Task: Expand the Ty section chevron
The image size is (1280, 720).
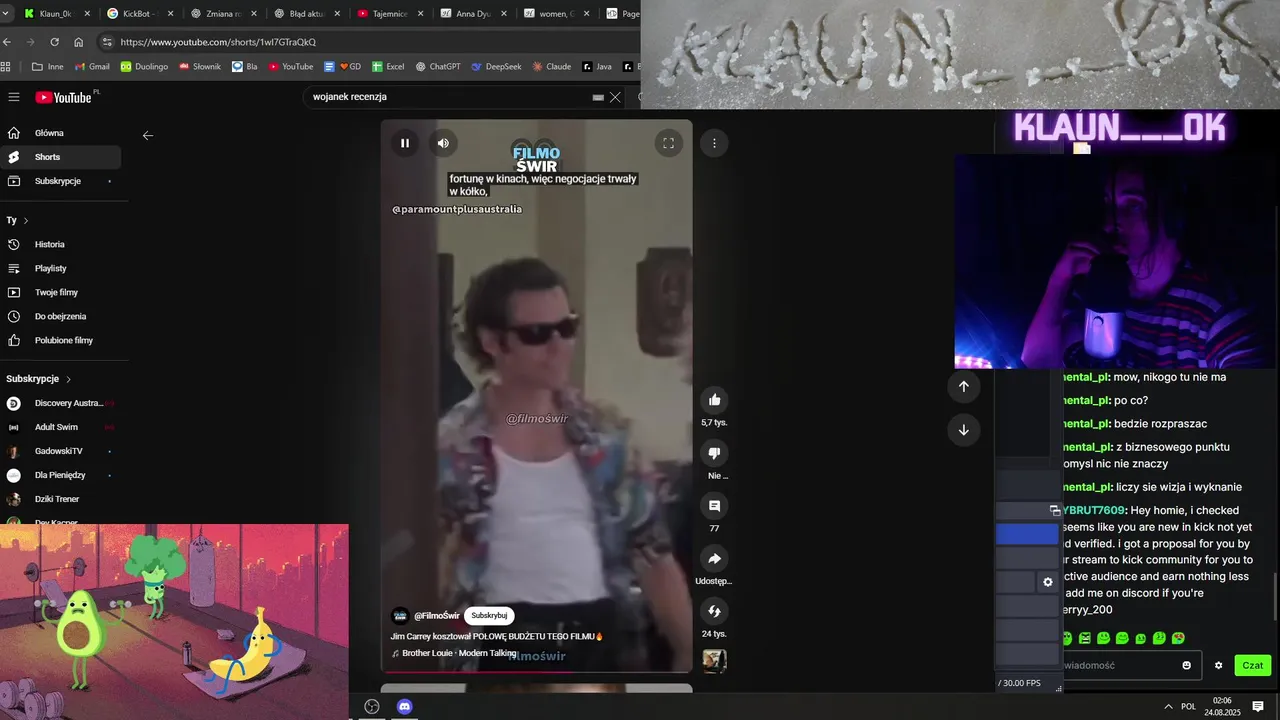Action: click(x=26, y=220)
